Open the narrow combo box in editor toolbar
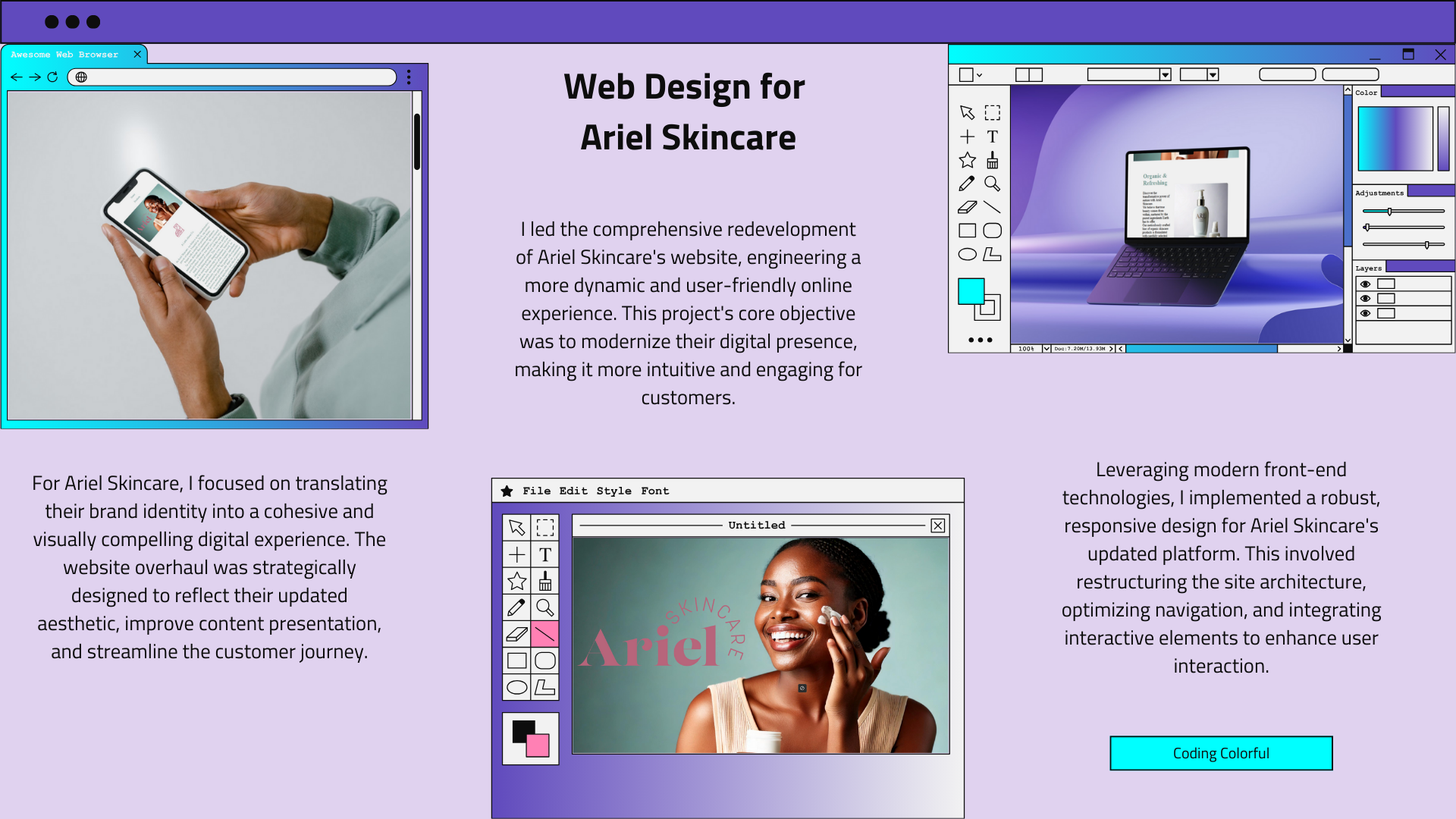The image size is (1456, 819). tap(1199, 74)
